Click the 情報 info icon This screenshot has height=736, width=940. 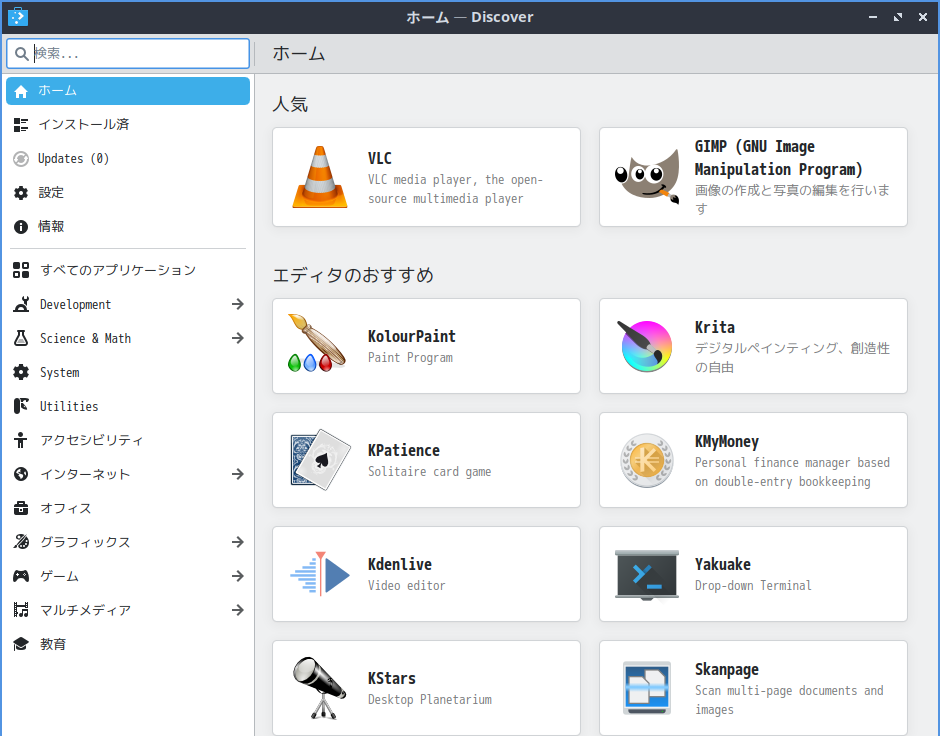pyautogui.click(x=21, y=227)
